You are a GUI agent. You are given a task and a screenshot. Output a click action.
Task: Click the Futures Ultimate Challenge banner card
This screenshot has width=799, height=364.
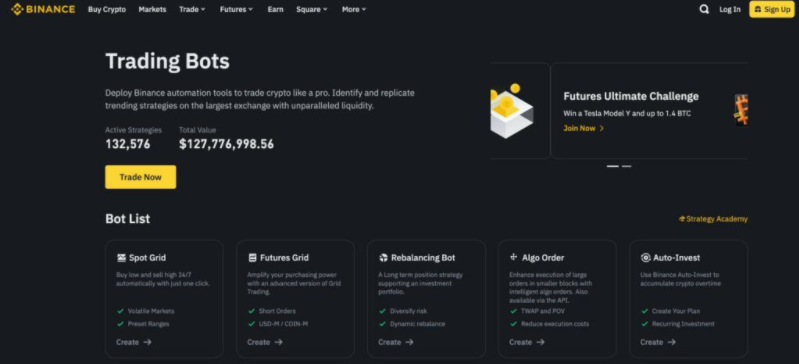649,111
